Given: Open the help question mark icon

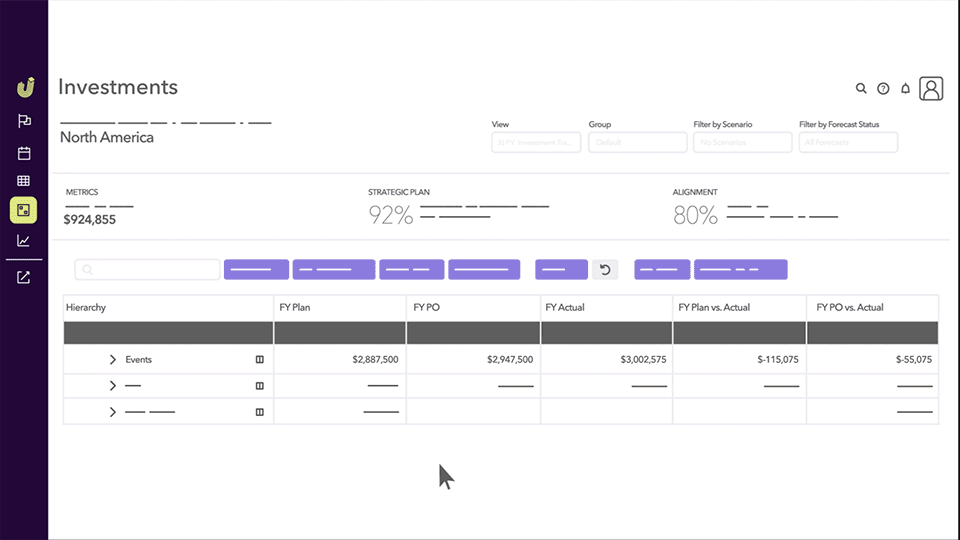Looking at the screenshot, I should [x=883, y=88].
